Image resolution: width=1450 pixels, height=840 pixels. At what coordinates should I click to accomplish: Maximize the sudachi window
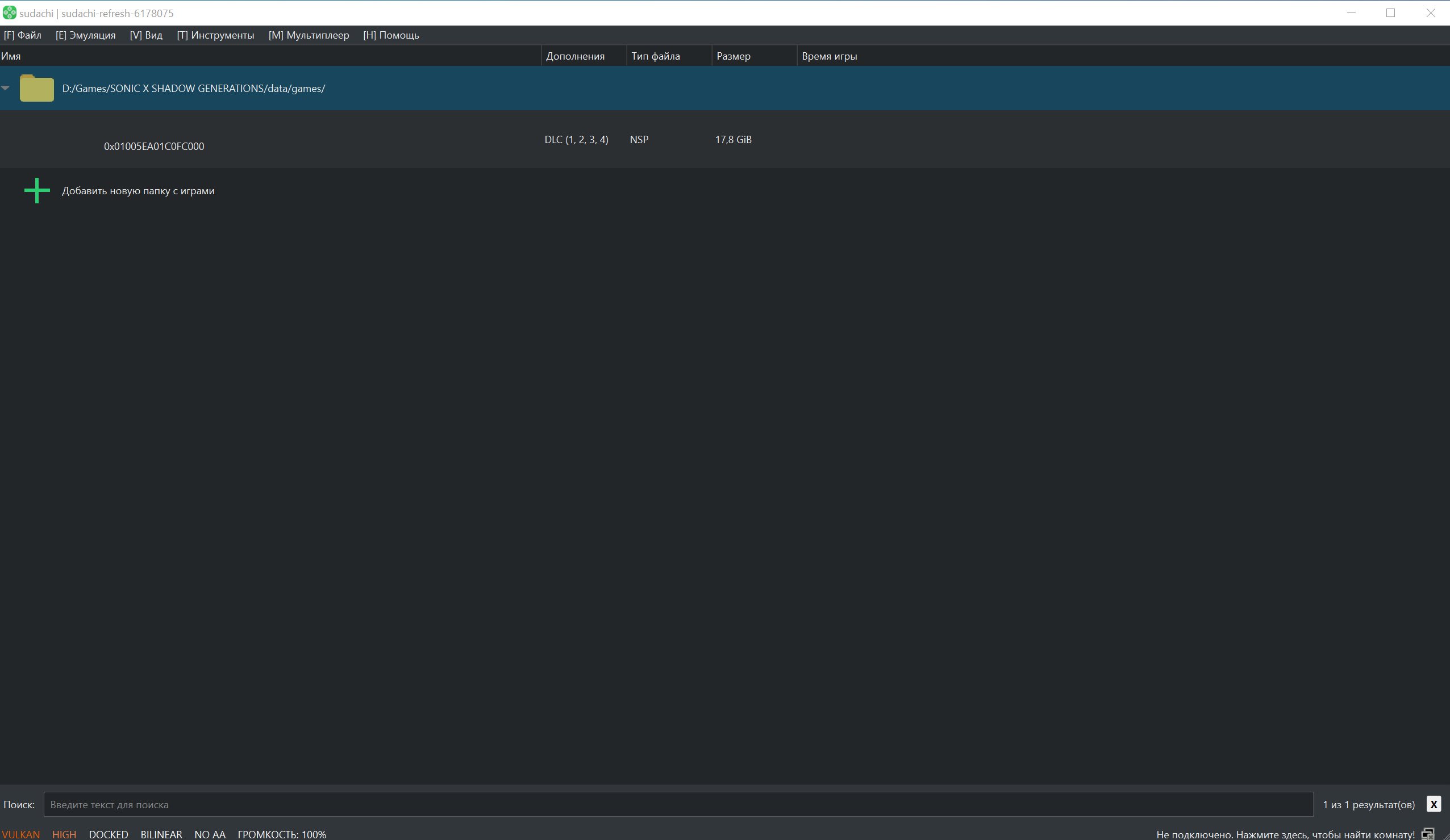click(x=1391, y=12)
